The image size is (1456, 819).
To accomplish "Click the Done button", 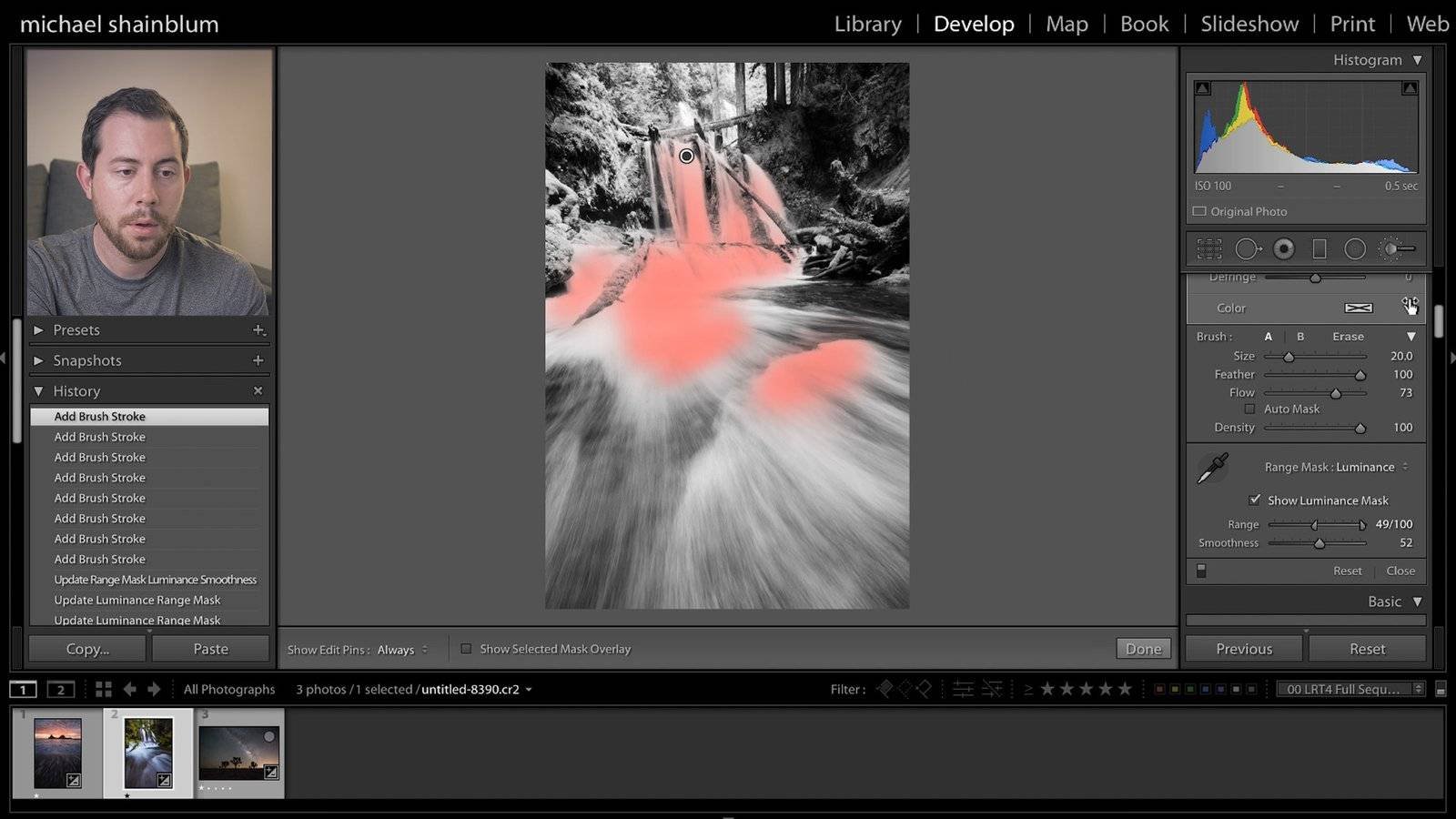I will point(1143,649).
